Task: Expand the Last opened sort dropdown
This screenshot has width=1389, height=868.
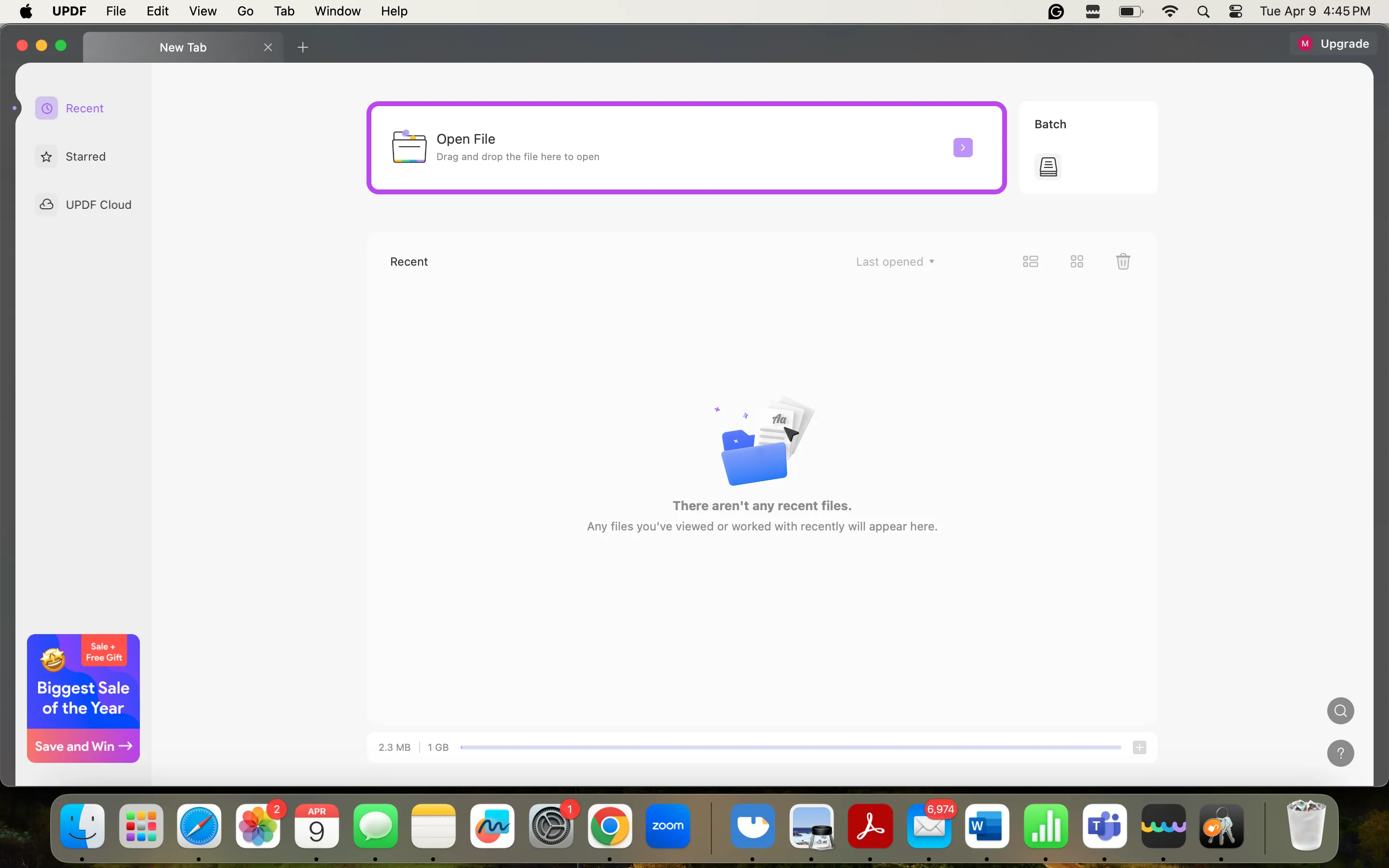Action: 895,262
